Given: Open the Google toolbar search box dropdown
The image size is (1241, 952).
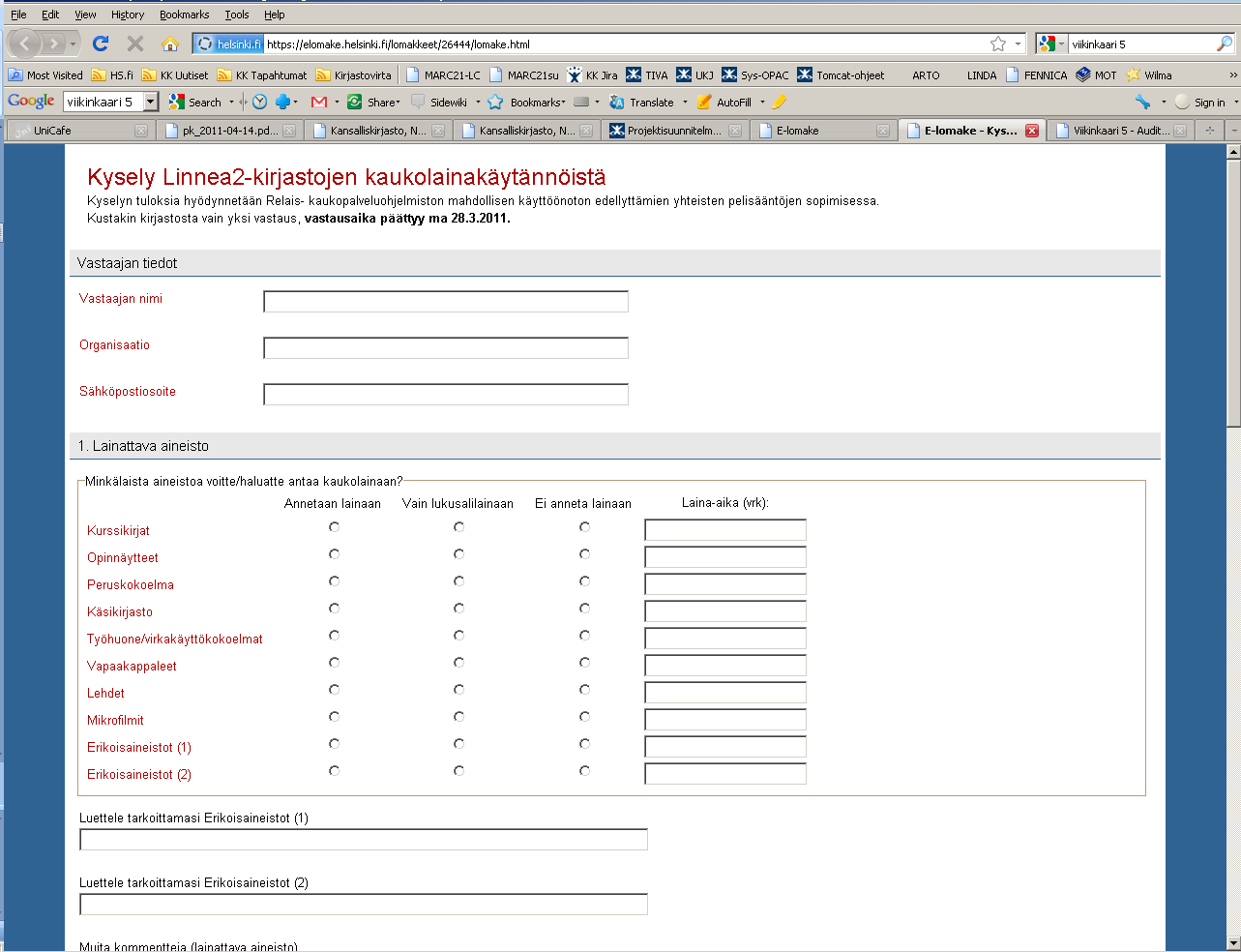Looking at the screenshot, I should [x=151, y=102].
